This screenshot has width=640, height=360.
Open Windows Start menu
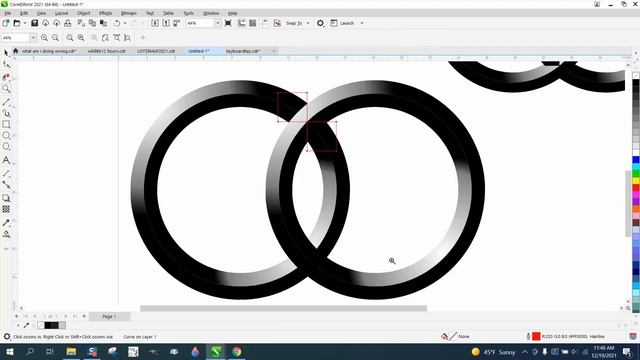coord(9,352)
